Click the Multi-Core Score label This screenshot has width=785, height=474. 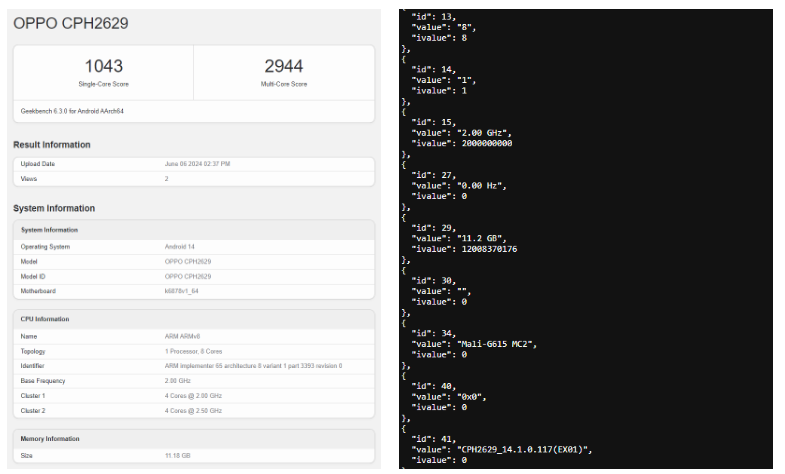pos(284,84)
